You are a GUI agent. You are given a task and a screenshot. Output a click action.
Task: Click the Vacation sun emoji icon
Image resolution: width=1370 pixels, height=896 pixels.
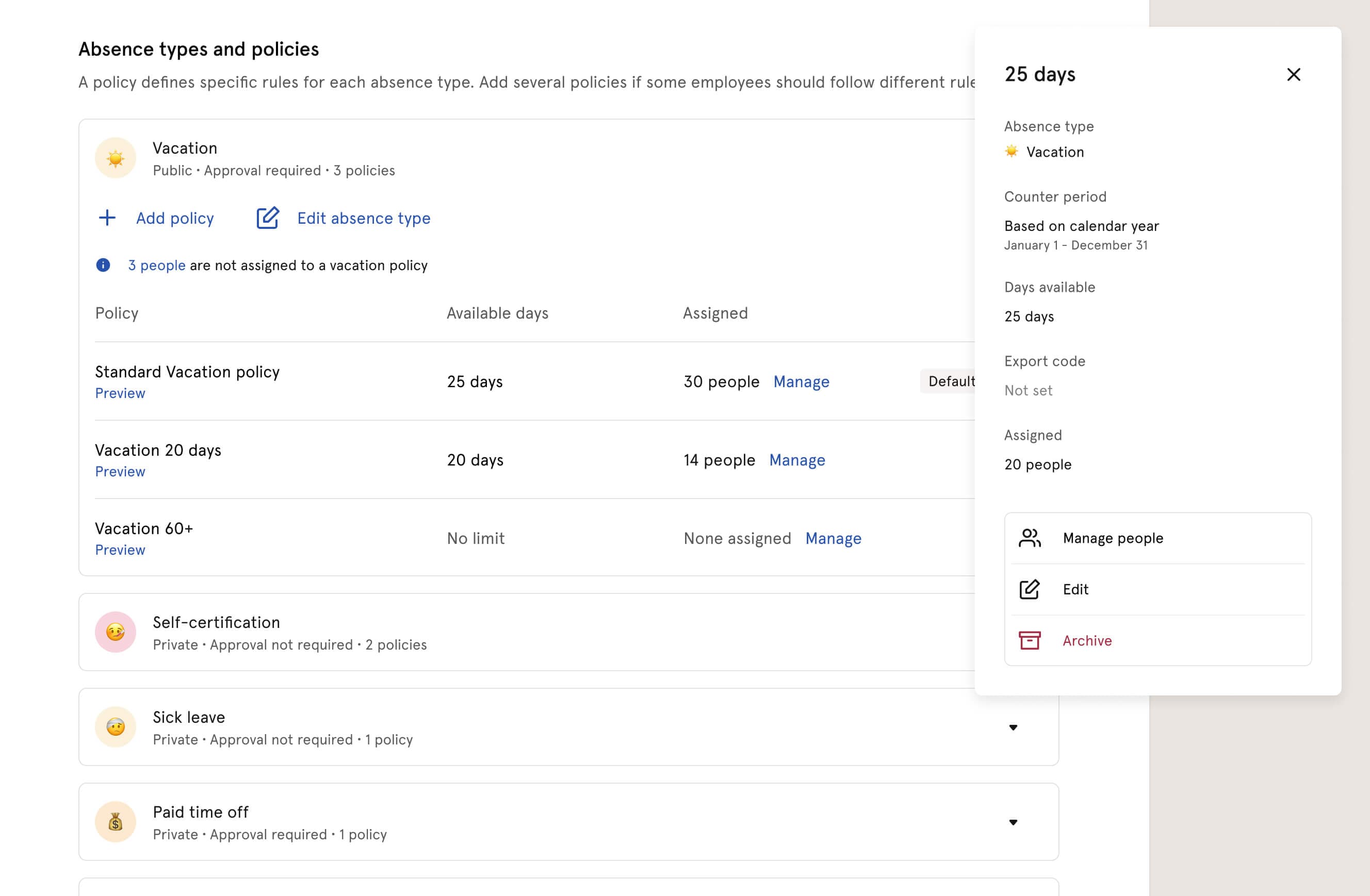(116, 158)
